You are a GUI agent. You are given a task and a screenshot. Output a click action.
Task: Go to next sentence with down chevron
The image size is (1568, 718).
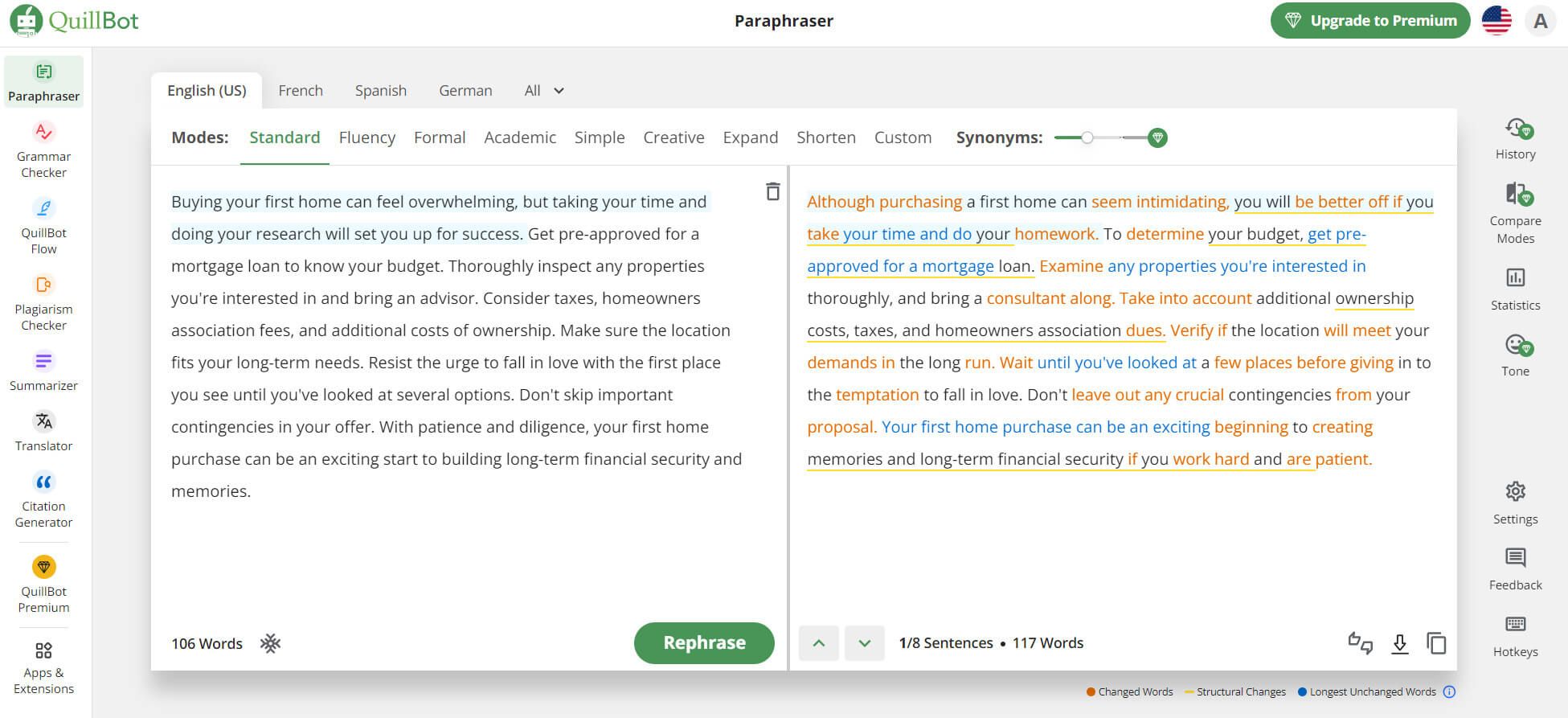click(864, 643)
